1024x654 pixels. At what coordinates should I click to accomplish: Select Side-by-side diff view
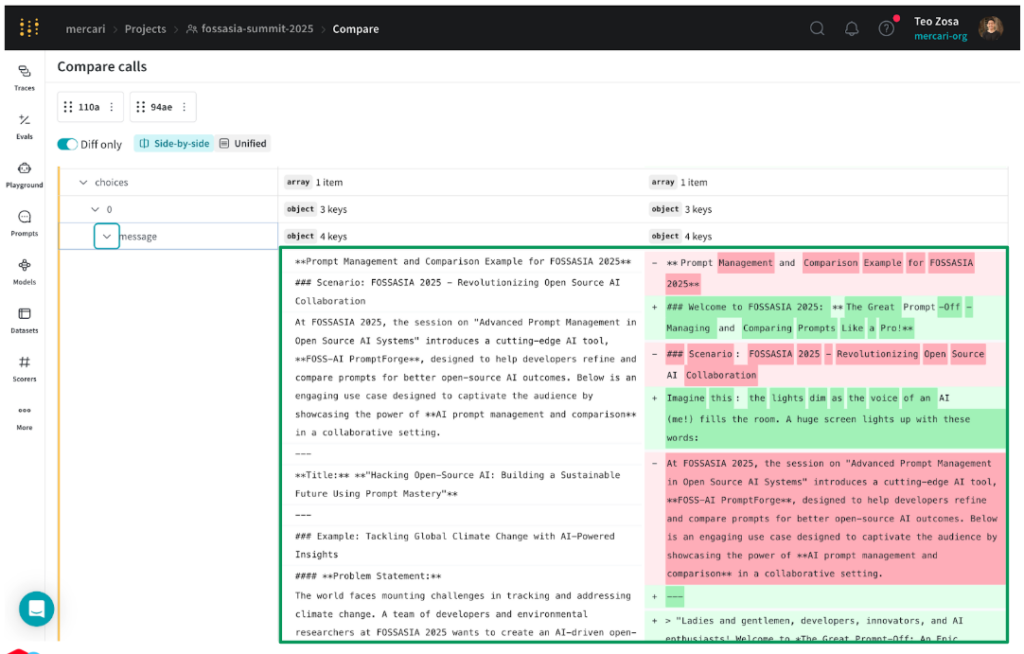pyautogui.click(x=174, y=144)
